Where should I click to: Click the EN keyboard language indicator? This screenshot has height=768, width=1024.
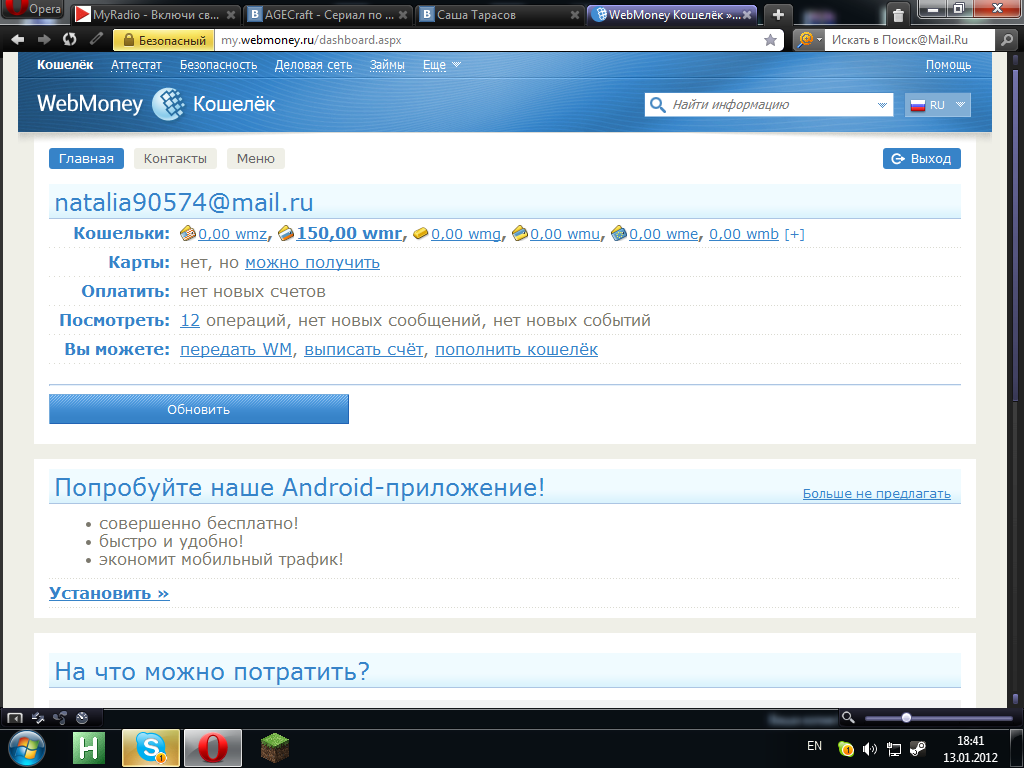point(814,746)
